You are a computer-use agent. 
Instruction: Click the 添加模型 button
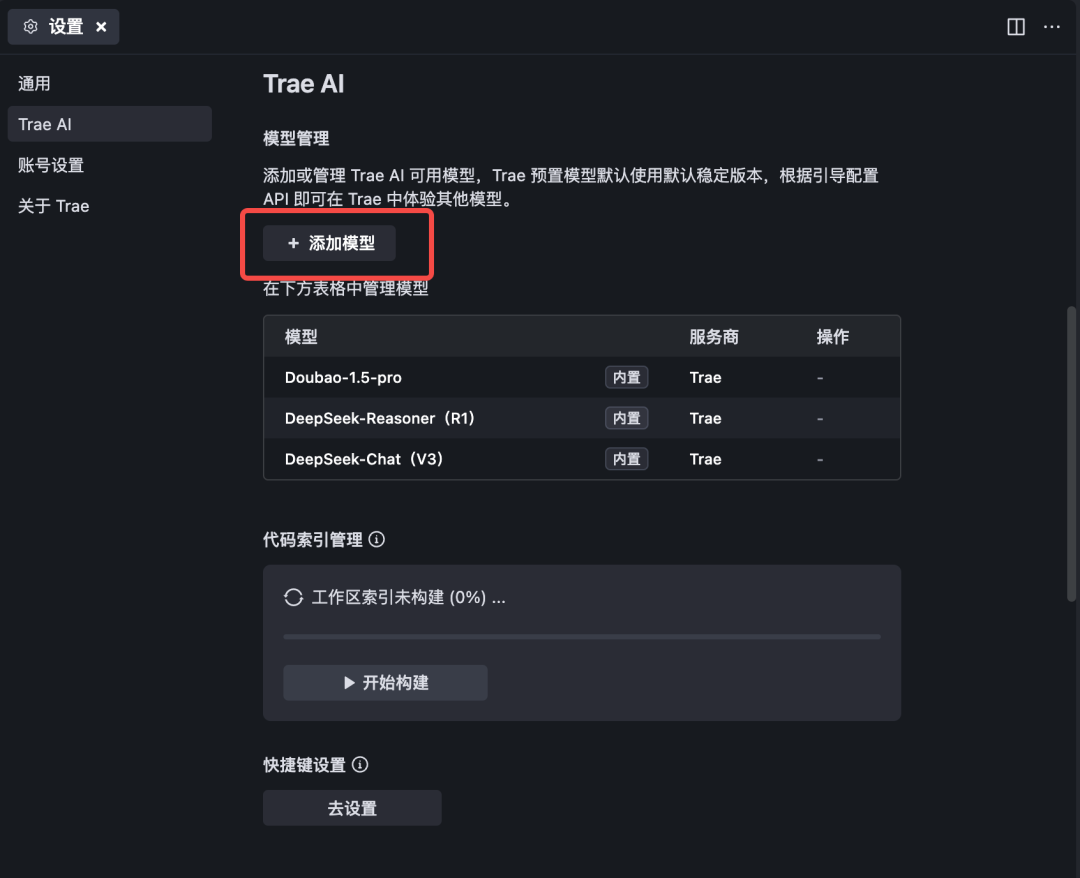pos(329,243)
